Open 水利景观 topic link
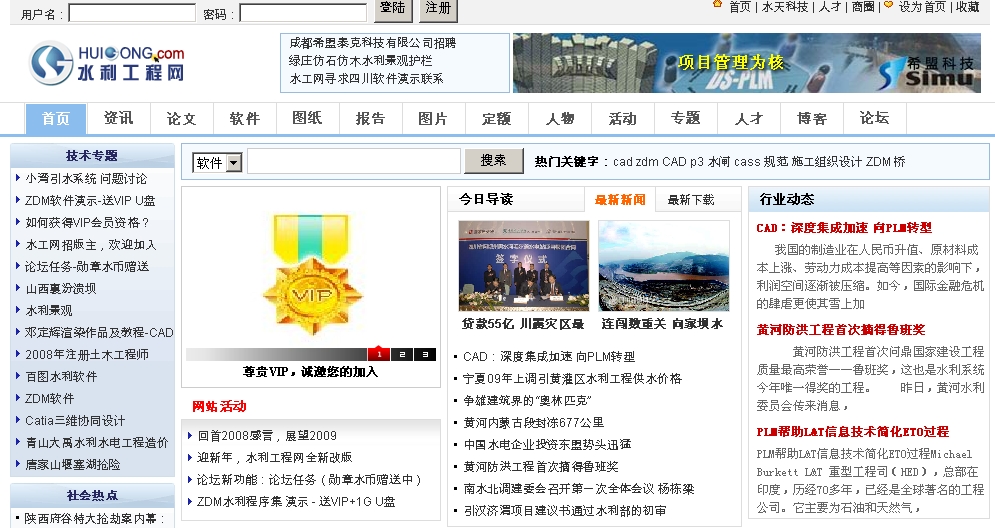 tap(49, 311)
